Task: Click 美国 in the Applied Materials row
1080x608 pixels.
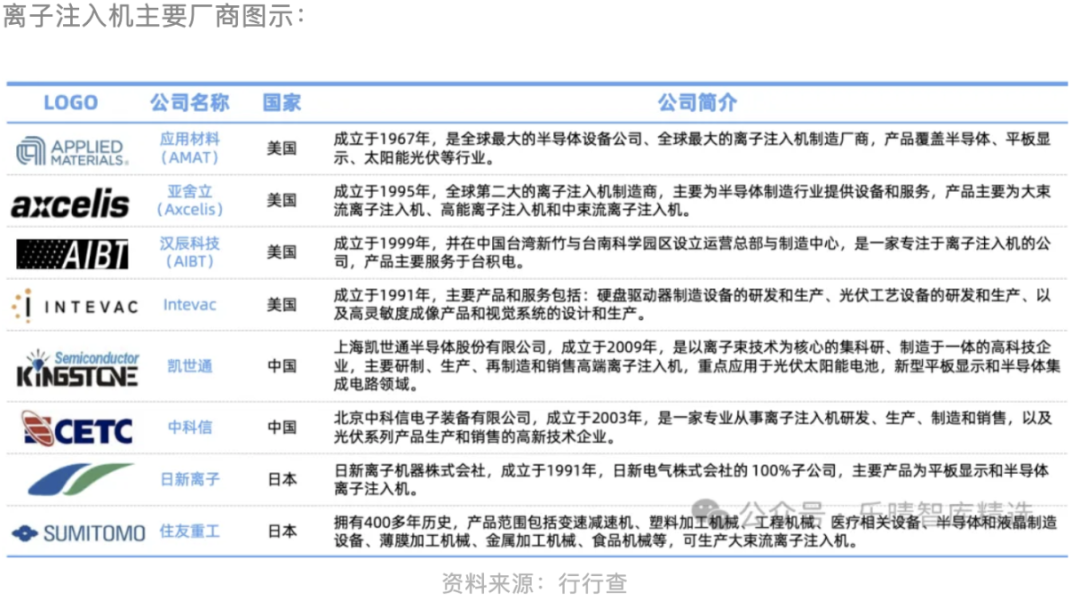Action: [x=282, y=148]
